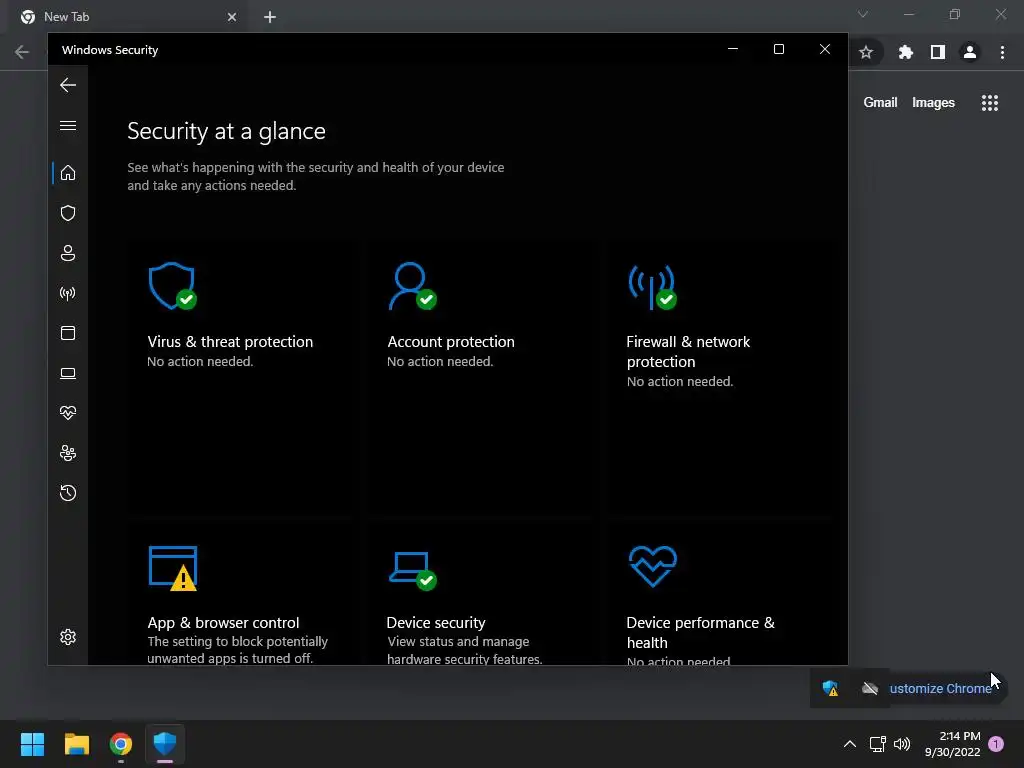This screenshot has width=1024, height=768.
Task: Open Virus & threat protection heading
Action: point(230,342)
